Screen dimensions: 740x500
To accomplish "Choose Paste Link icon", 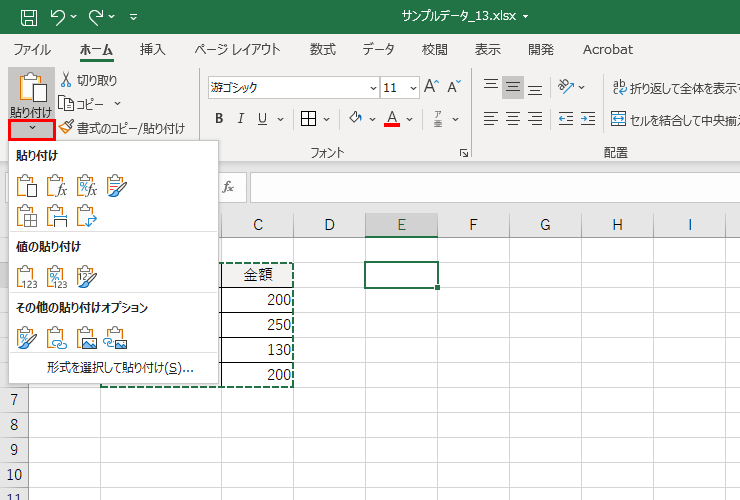I will (57, 338).
